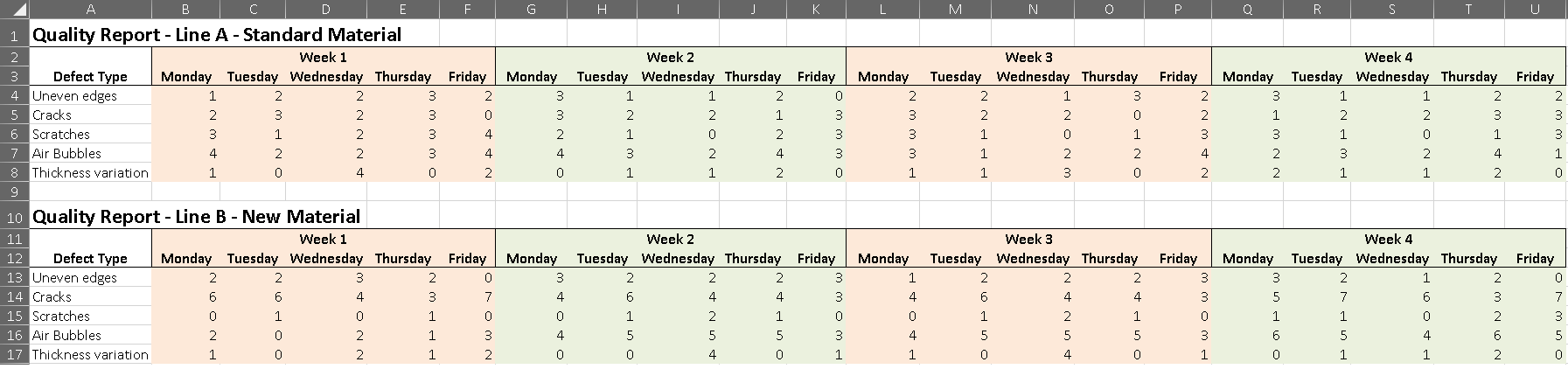This screenshot has height=369, width=1568.
Task: Select column header P
Action: pyautogui.click(x=1177, y=10)
